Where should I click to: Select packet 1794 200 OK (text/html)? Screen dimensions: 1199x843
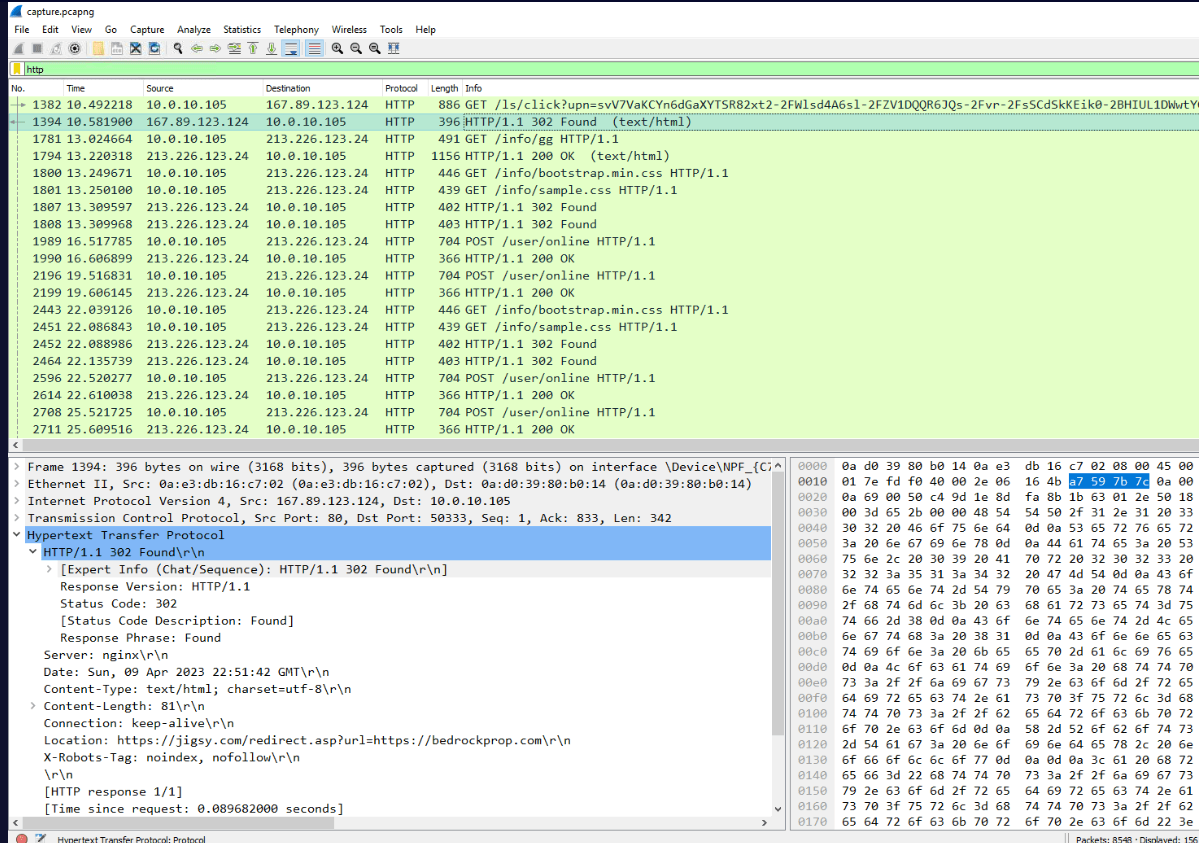604,156
